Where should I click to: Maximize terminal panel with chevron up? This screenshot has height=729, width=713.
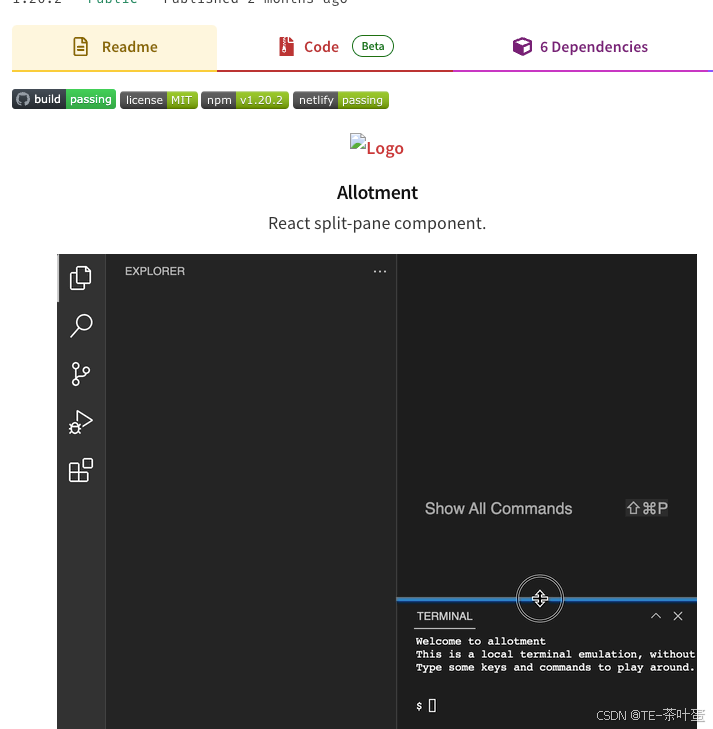pos(656,616)
